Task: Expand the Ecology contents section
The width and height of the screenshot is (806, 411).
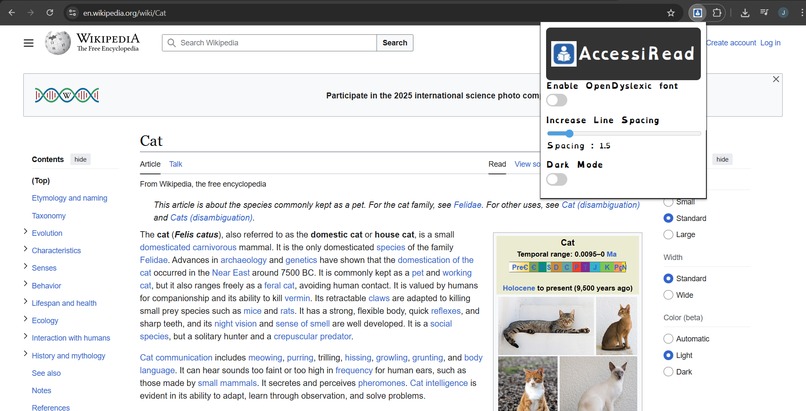Action: point(25,320)
